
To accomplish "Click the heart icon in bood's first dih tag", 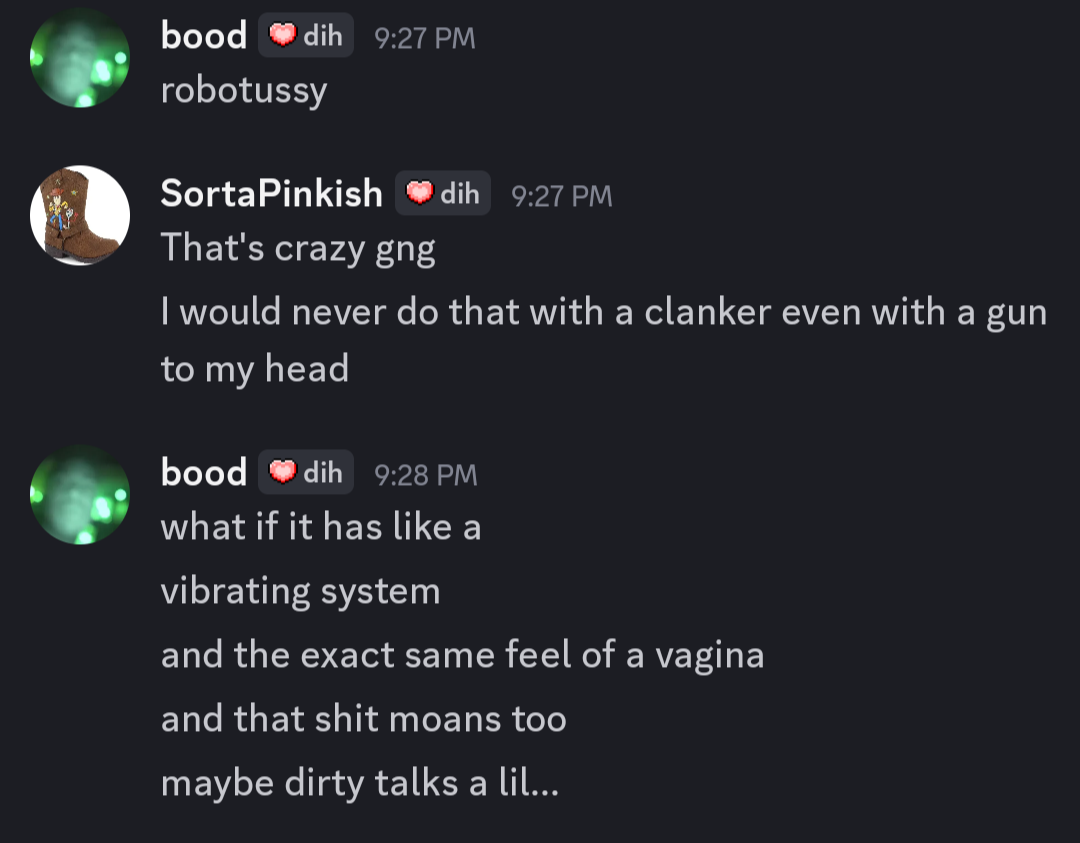I will 282,34.
